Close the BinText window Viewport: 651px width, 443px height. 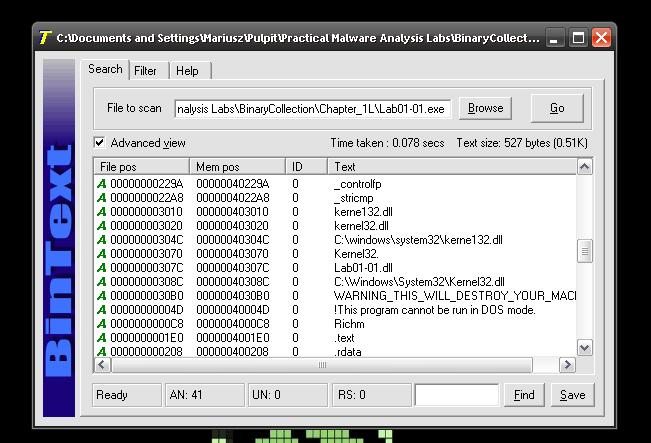point(601,38)
